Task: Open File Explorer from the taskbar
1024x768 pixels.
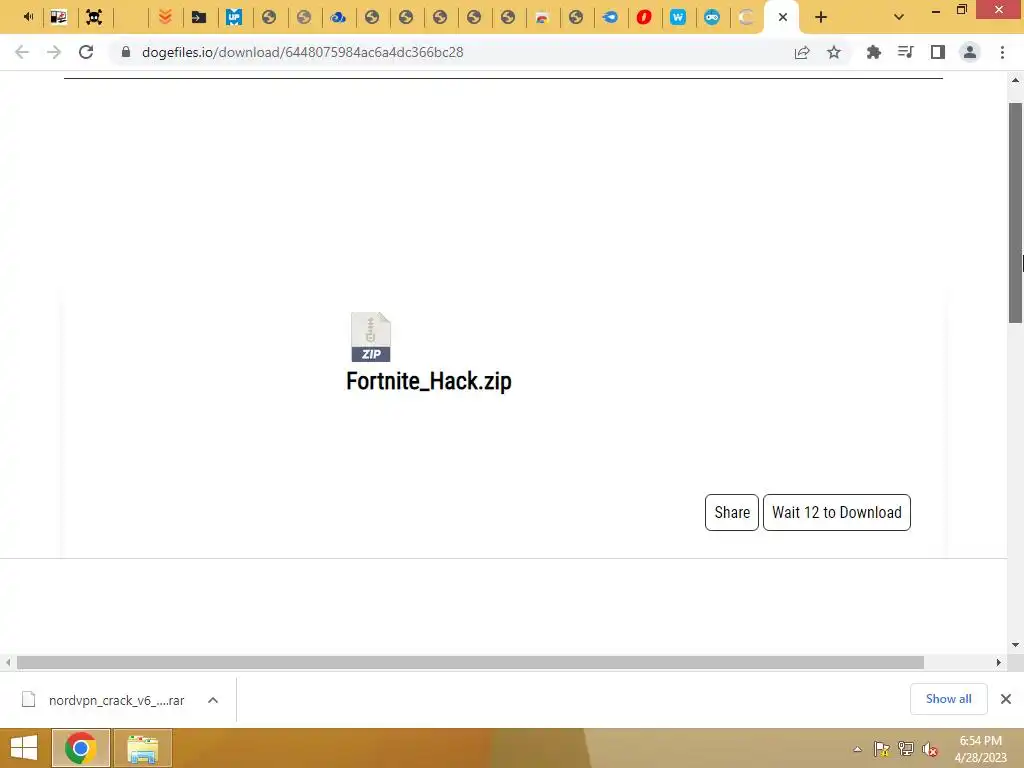Action: click(143, 748)
